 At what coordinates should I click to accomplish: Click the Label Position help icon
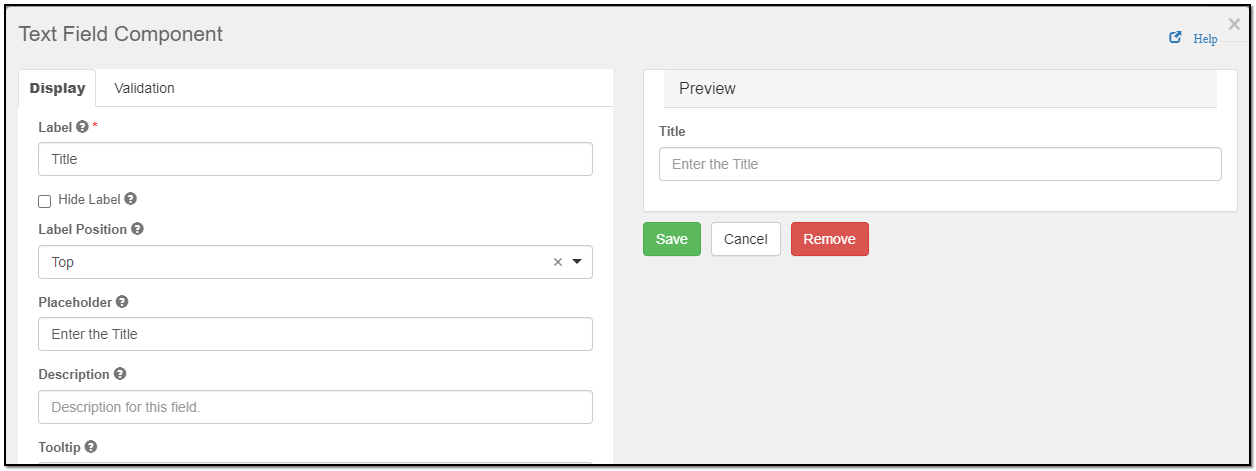click(x=137, y=229)
